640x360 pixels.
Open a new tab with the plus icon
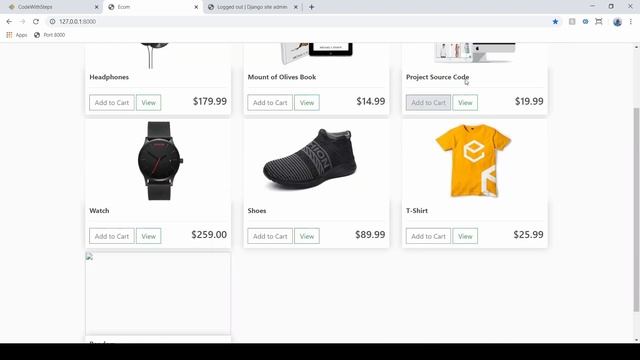click(311, 7)
